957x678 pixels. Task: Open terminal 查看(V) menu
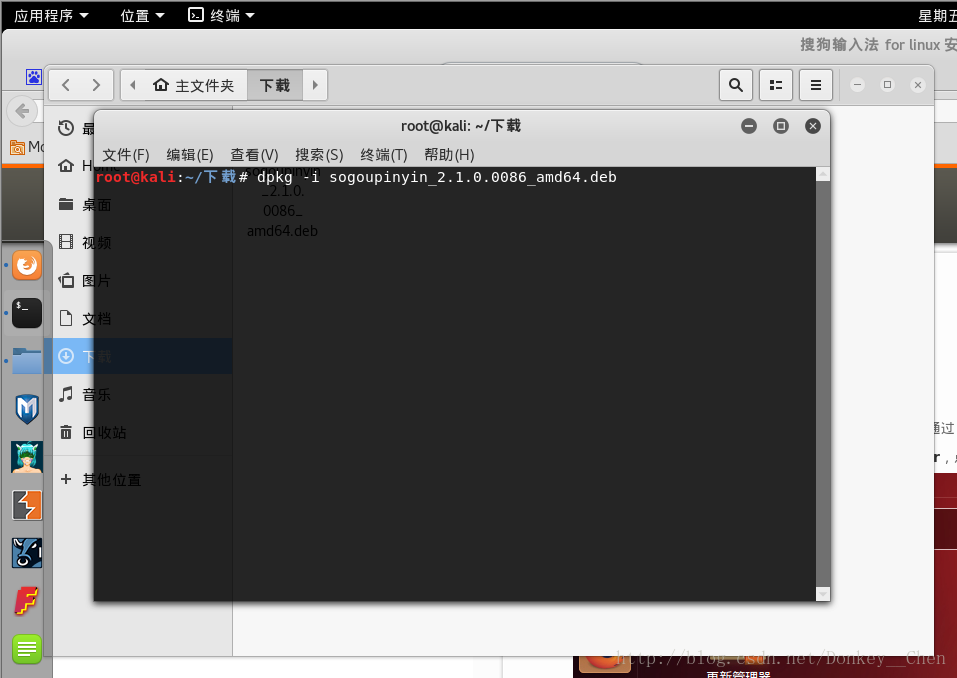[x=255, y=155]
